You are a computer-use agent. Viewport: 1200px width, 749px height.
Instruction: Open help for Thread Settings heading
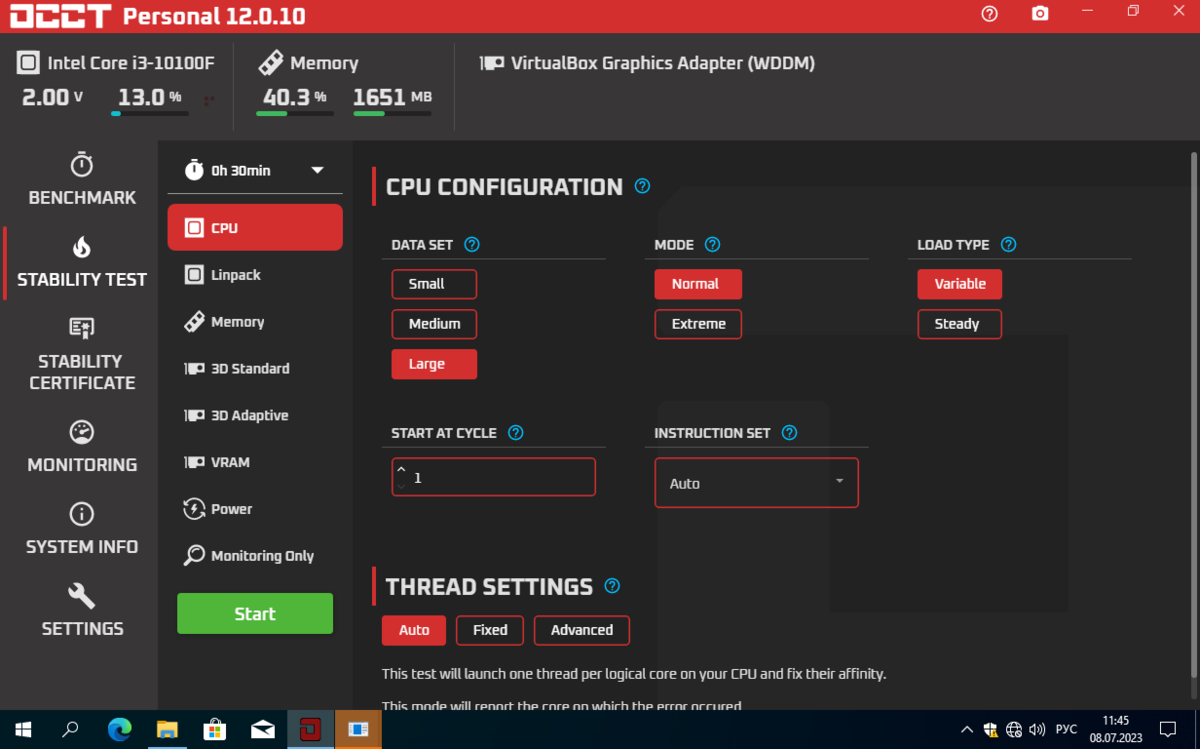pos(612,586)
